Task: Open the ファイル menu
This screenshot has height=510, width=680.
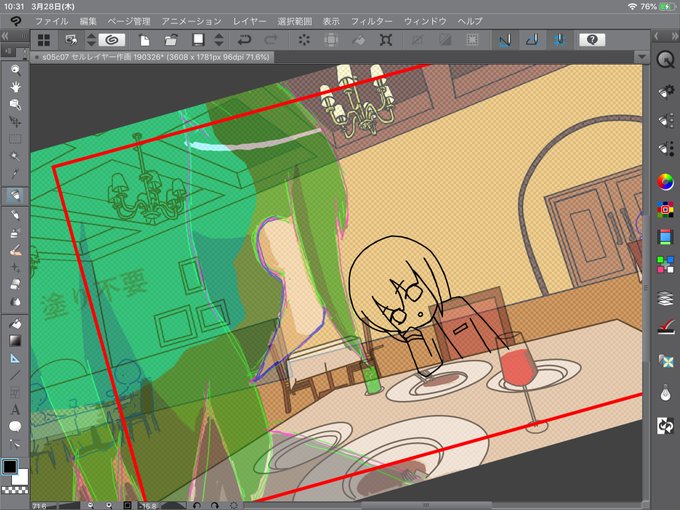Action: 51,21
